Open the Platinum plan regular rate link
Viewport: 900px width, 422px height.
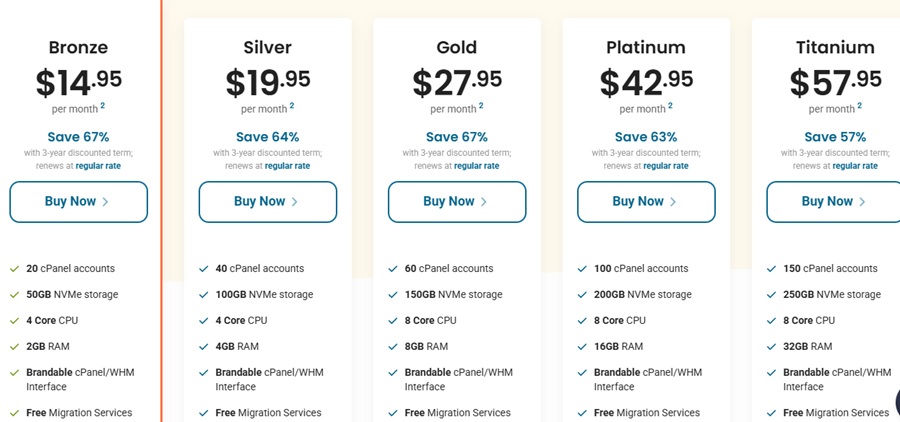tap(666, 166)
